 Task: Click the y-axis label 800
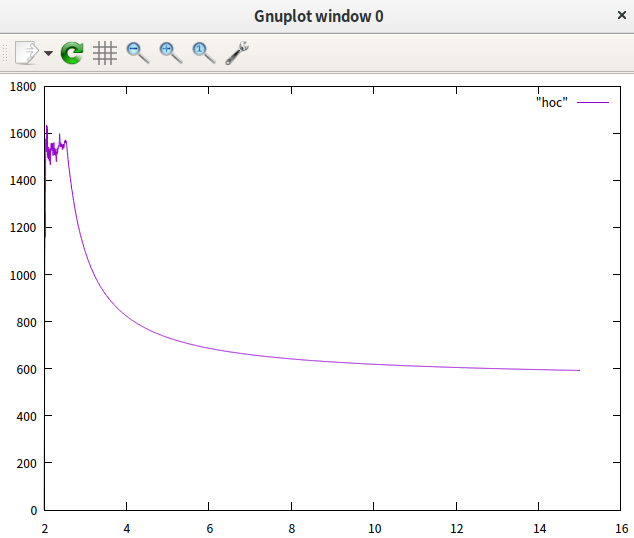(x=27, y=323)
